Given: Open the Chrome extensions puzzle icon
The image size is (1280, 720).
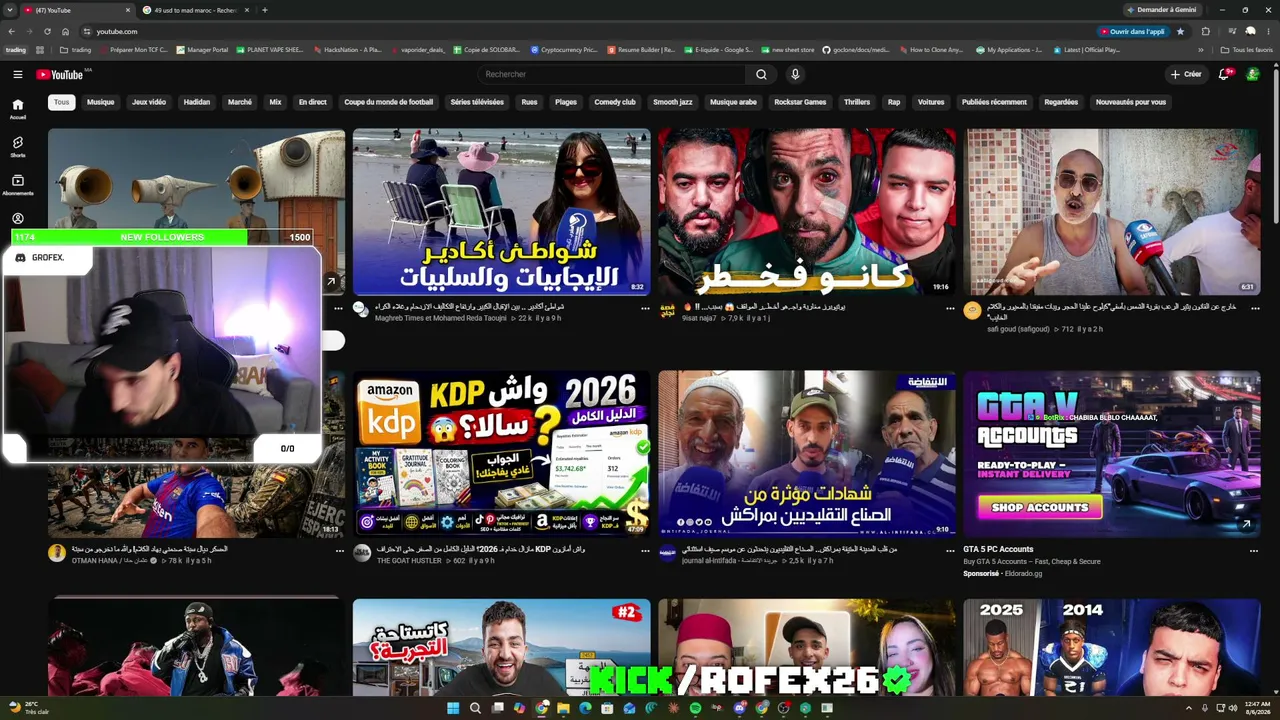Looking at the screenshot, I should (x=1205, y=31).
